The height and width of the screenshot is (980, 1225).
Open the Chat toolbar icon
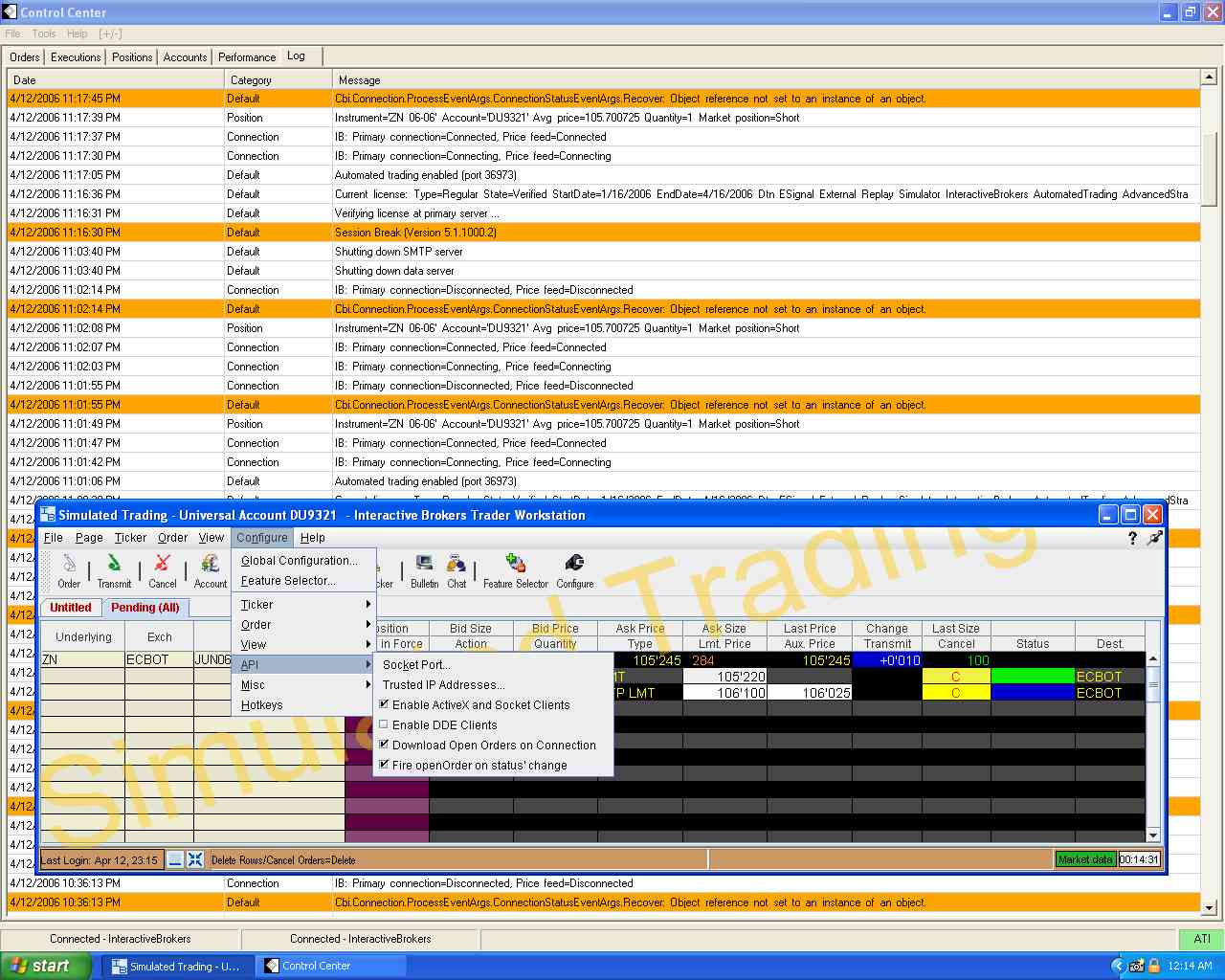pyautogui.click(x=457, y=570)
